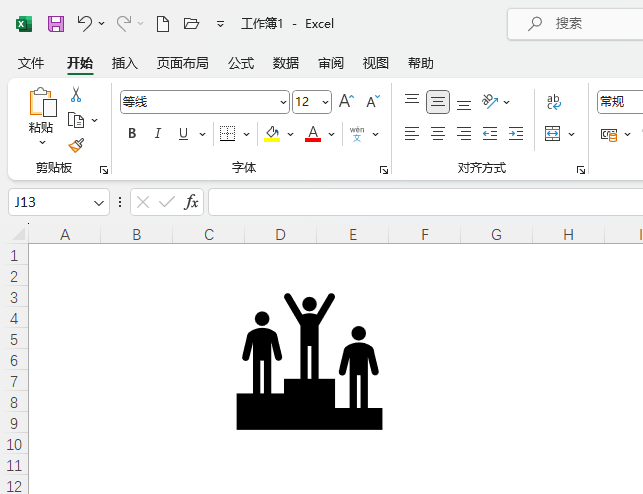This screenshot has height=494, width=643.
Task: Toggle wrap text
Action: pos(554,102)
